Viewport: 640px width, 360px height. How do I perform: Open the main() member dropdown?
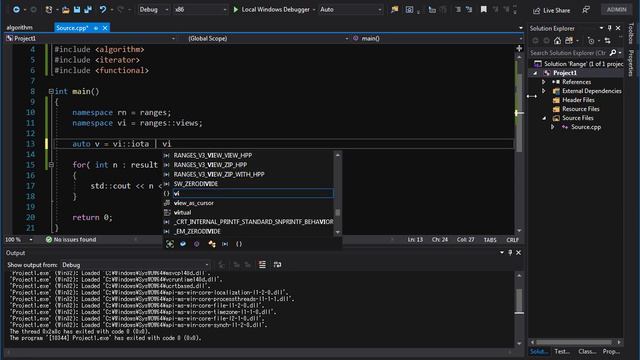(437, 38)
